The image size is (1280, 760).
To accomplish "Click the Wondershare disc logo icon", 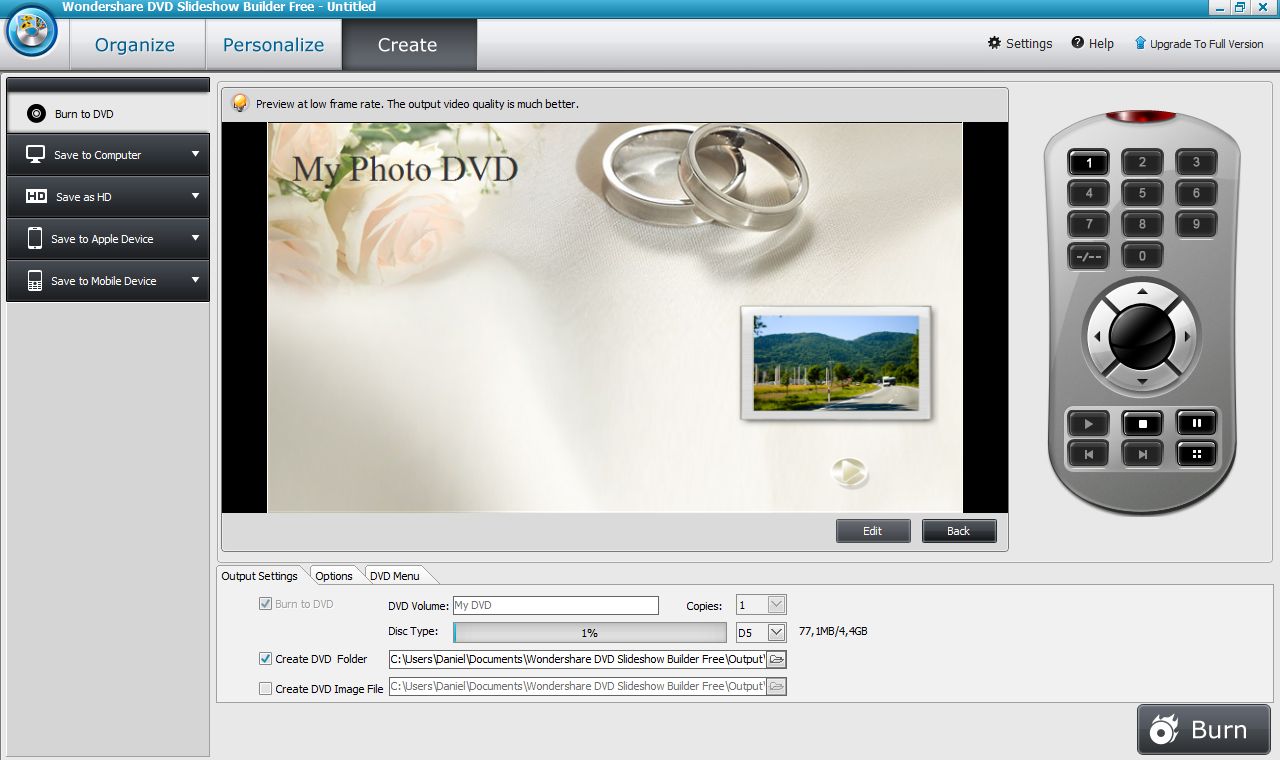I will pos(31,31).
